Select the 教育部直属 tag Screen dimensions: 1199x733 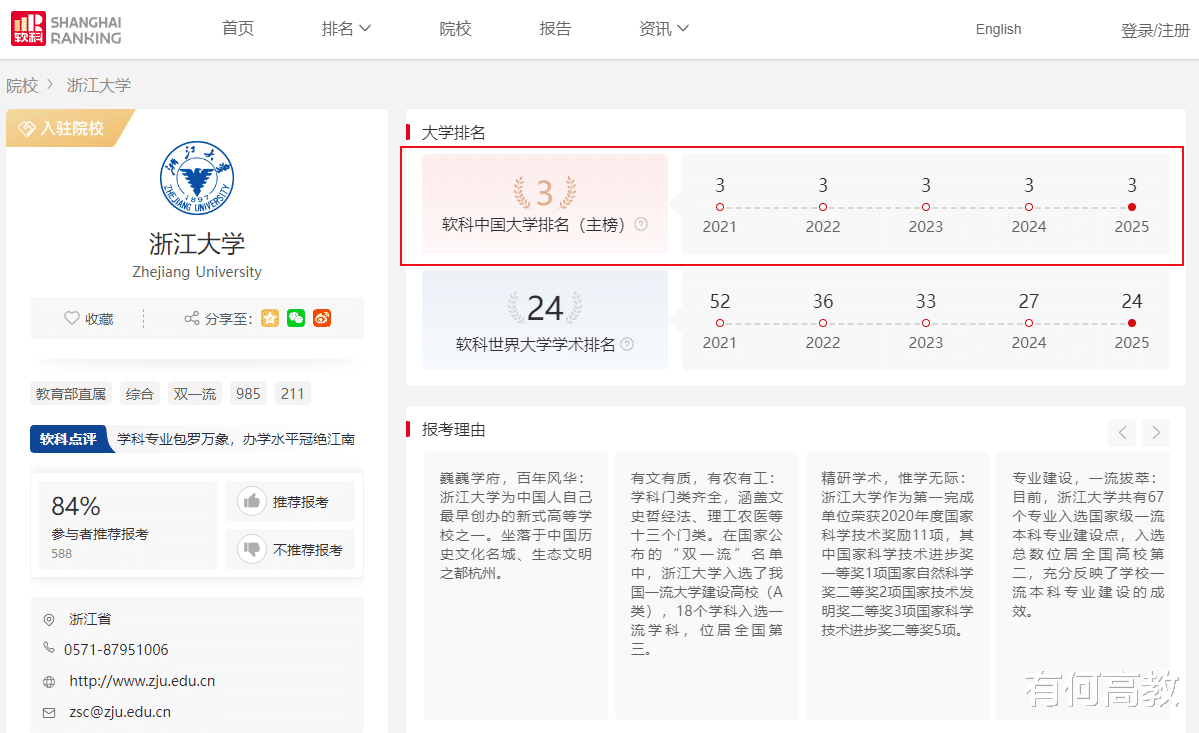pos(71,394)
